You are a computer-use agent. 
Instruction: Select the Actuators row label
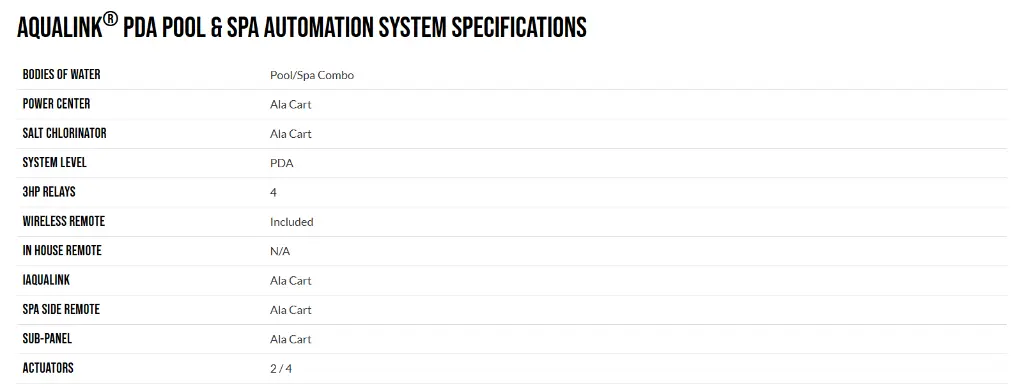pos(48,368)
